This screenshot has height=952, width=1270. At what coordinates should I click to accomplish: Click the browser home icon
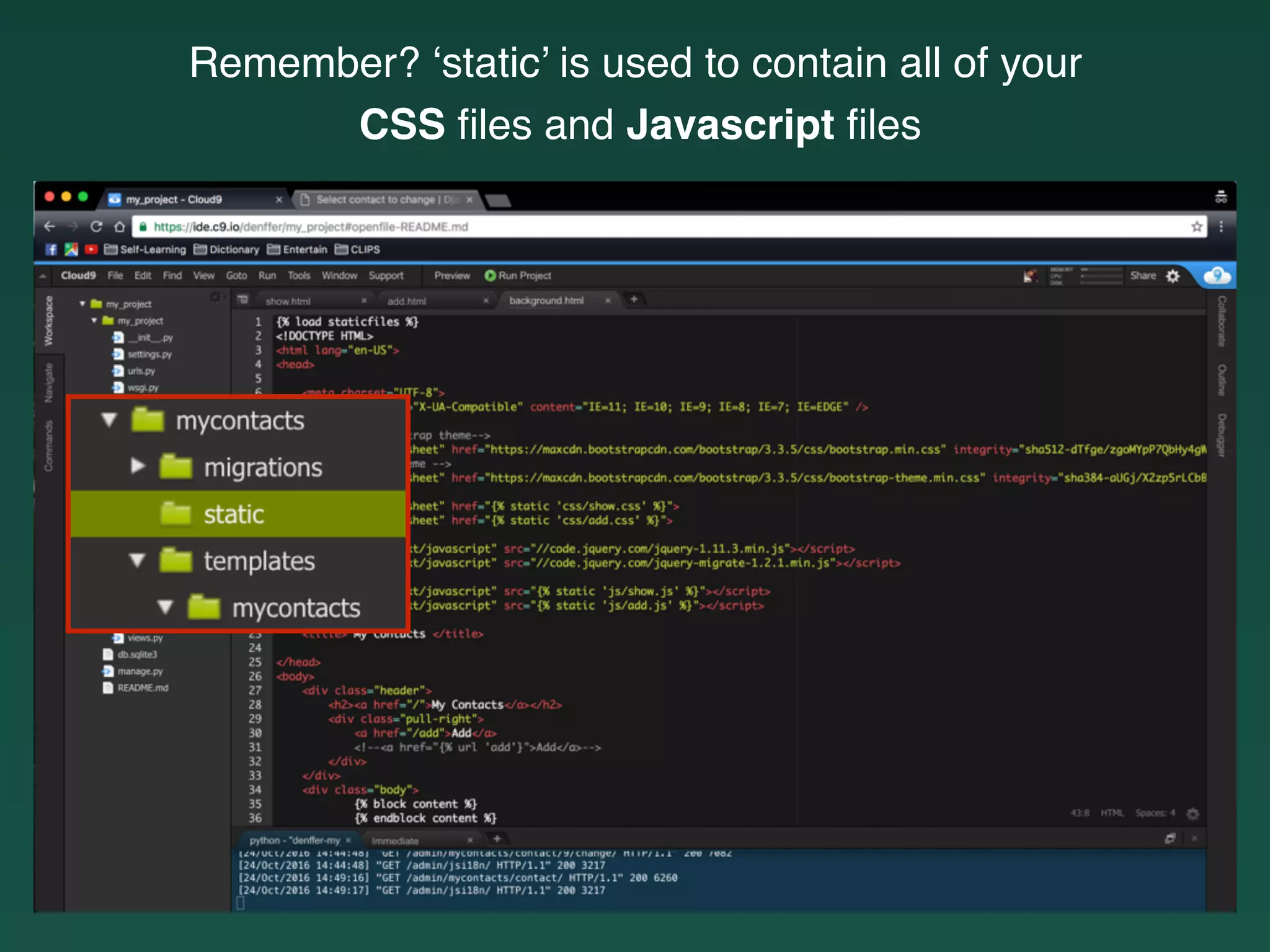pos(119,227)
